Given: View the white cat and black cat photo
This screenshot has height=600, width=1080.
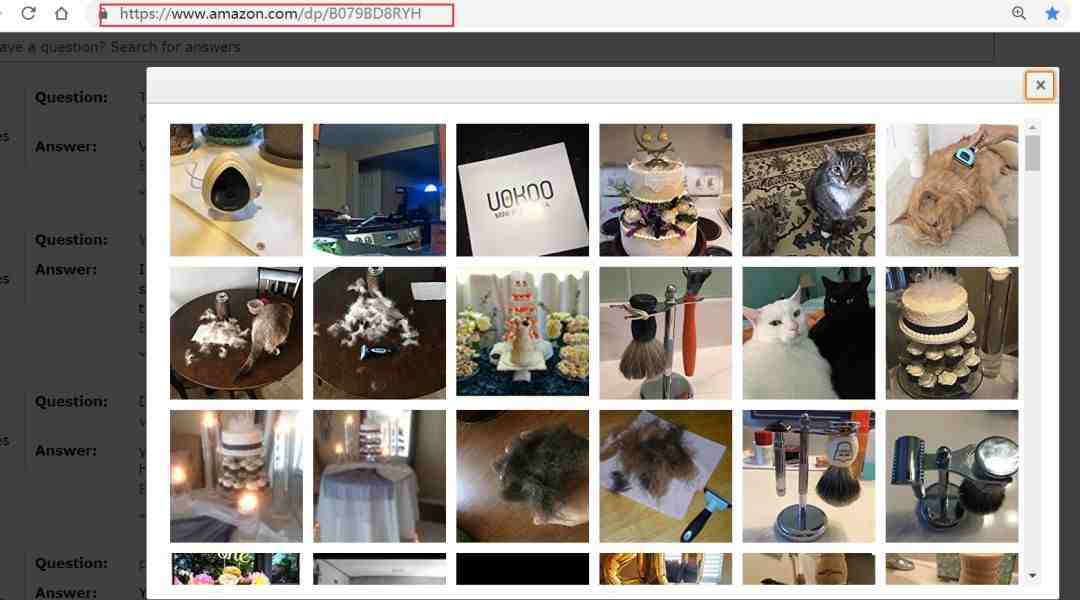Looking at the screenshot, I should (x=809, y=333).
